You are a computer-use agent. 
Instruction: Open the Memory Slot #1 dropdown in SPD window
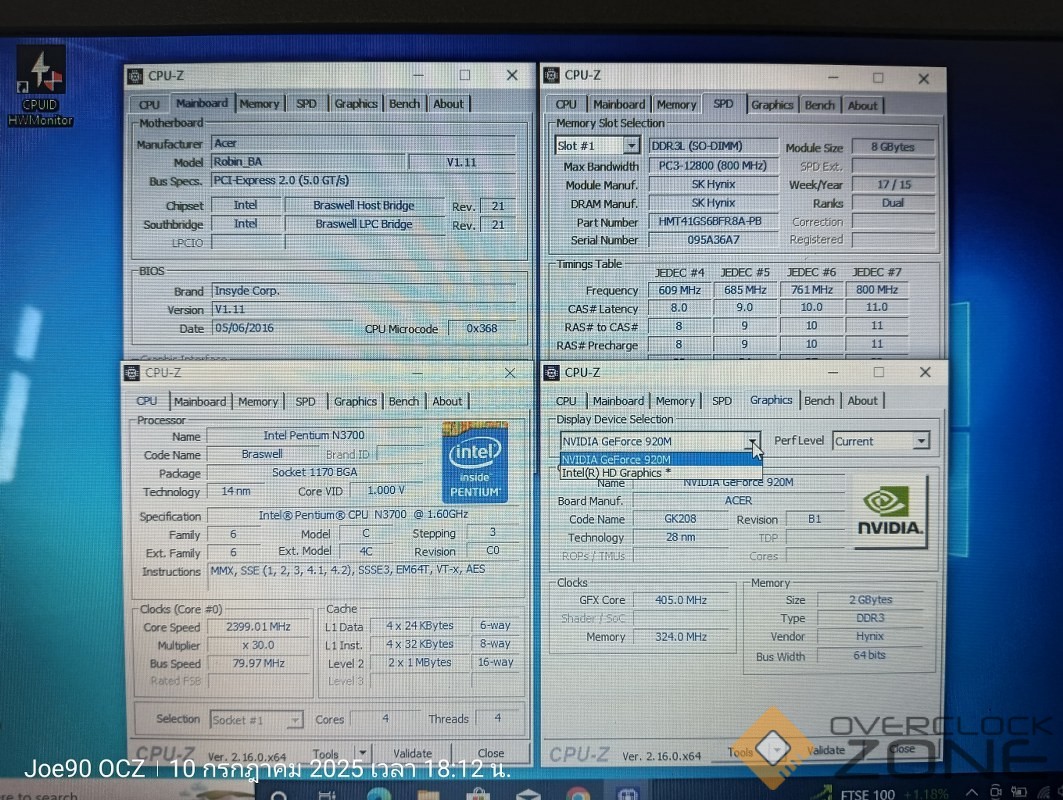click(x=597, y=146)
